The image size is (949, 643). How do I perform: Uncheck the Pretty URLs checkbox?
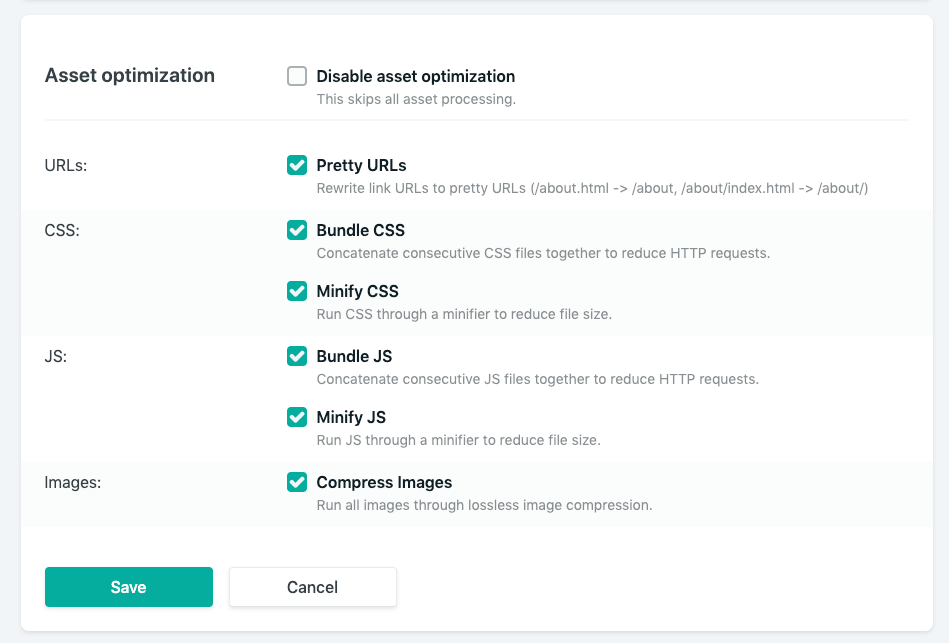click(297, 165)
